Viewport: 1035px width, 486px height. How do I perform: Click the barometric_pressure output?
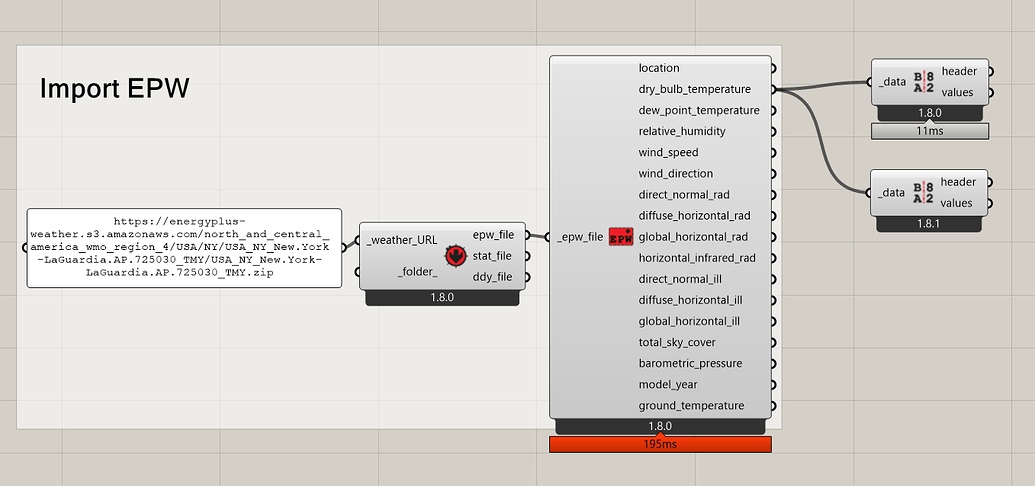(x=690, y=364)
